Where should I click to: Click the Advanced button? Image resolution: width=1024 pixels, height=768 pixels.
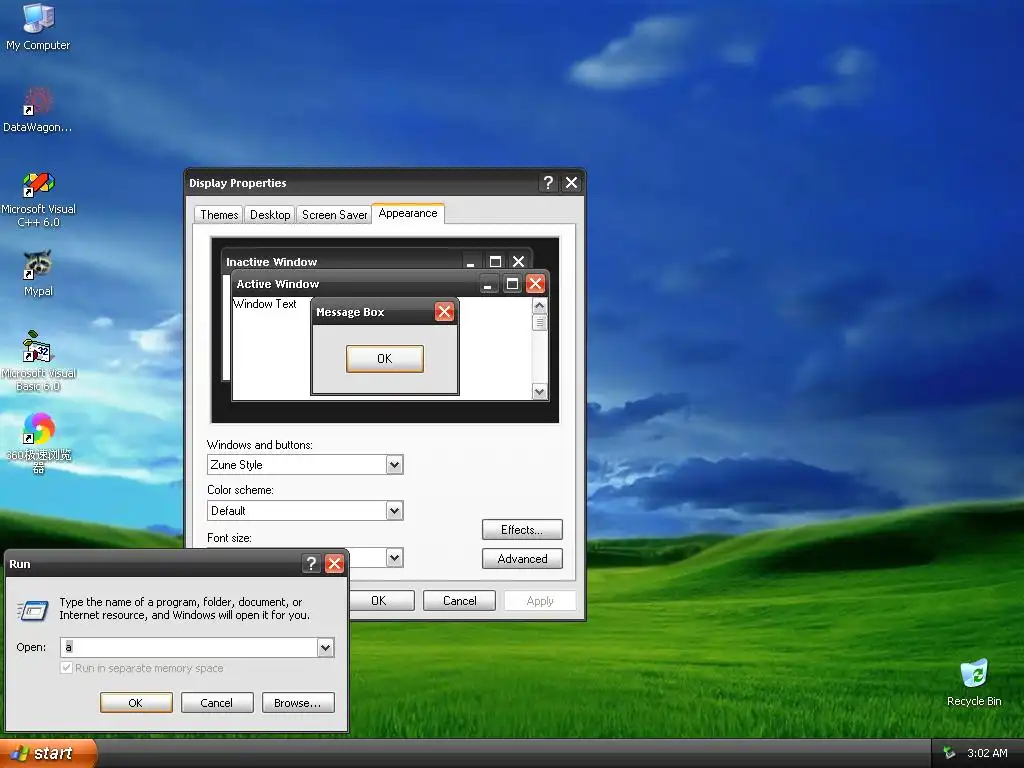click(522, 559)
